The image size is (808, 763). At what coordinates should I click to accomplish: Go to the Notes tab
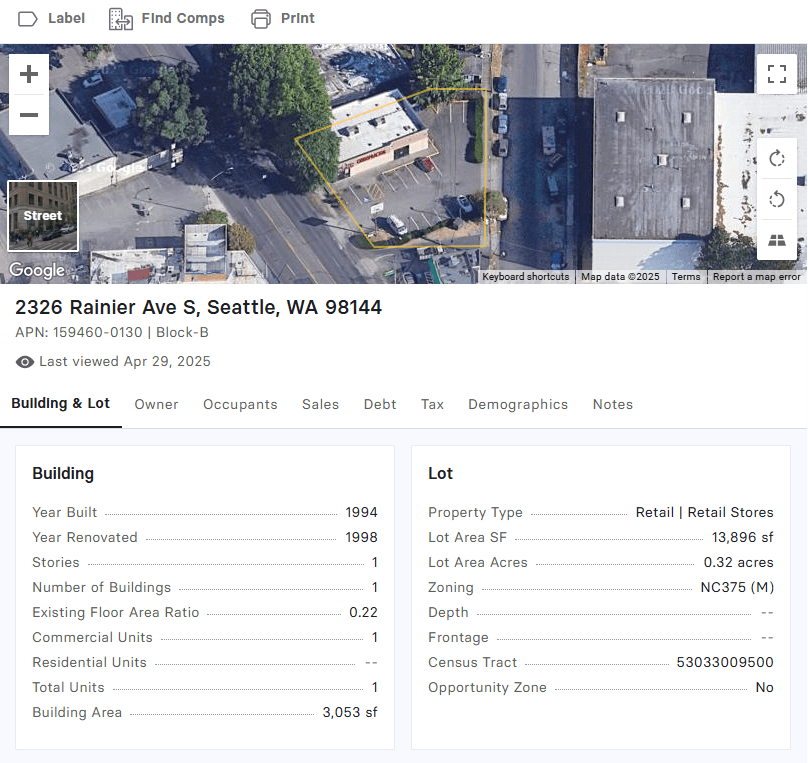[x=612, y=404]
